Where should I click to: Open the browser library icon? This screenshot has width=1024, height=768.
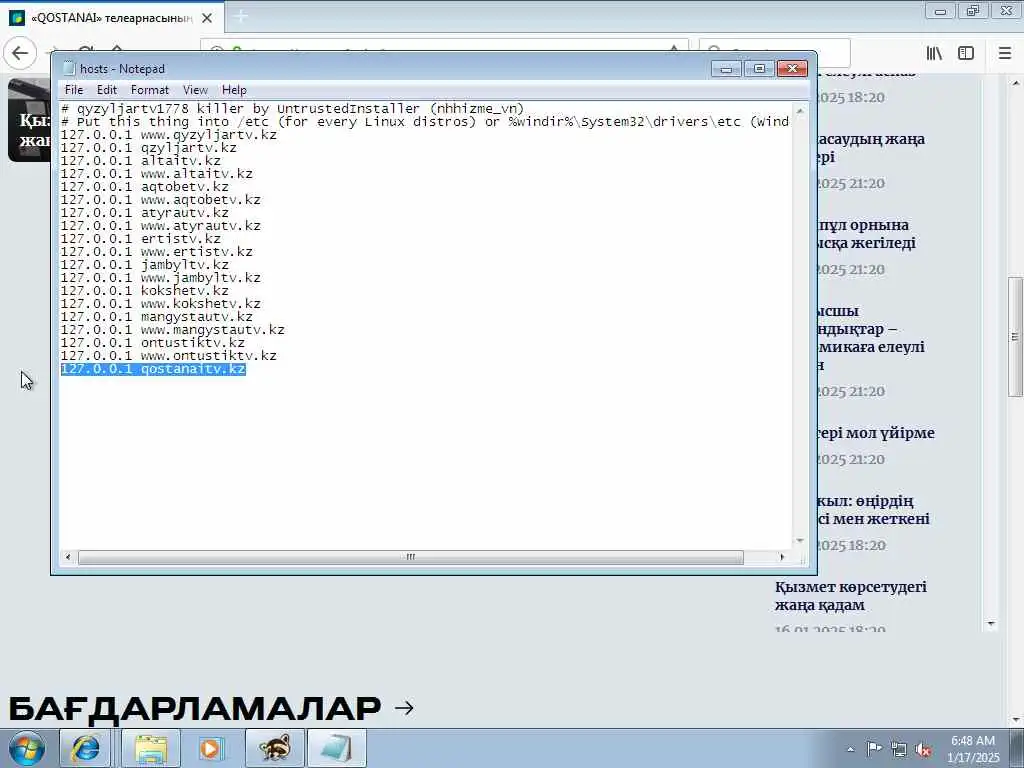tap(934, 53)
